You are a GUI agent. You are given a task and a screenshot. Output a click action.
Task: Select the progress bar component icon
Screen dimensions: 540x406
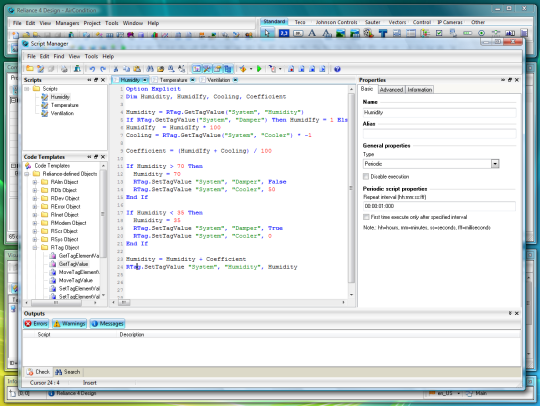(x=467, y=33)
